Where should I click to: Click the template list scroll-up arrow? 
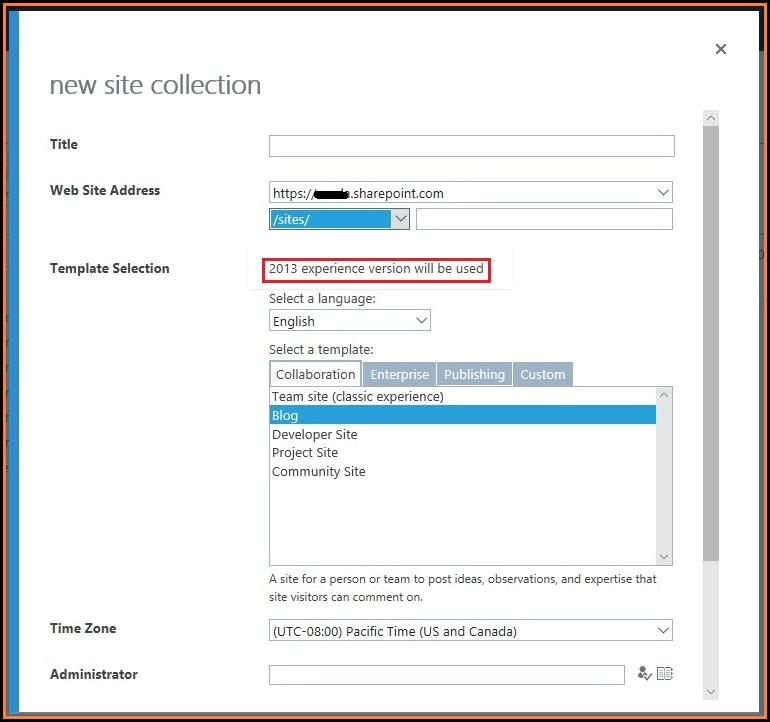[x=664, y=396]
